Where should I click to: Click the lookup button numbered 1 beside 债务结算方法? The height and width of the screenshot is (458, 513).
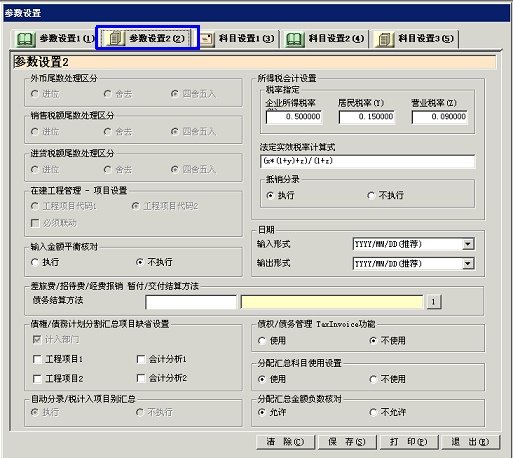[x=433, y=302]
